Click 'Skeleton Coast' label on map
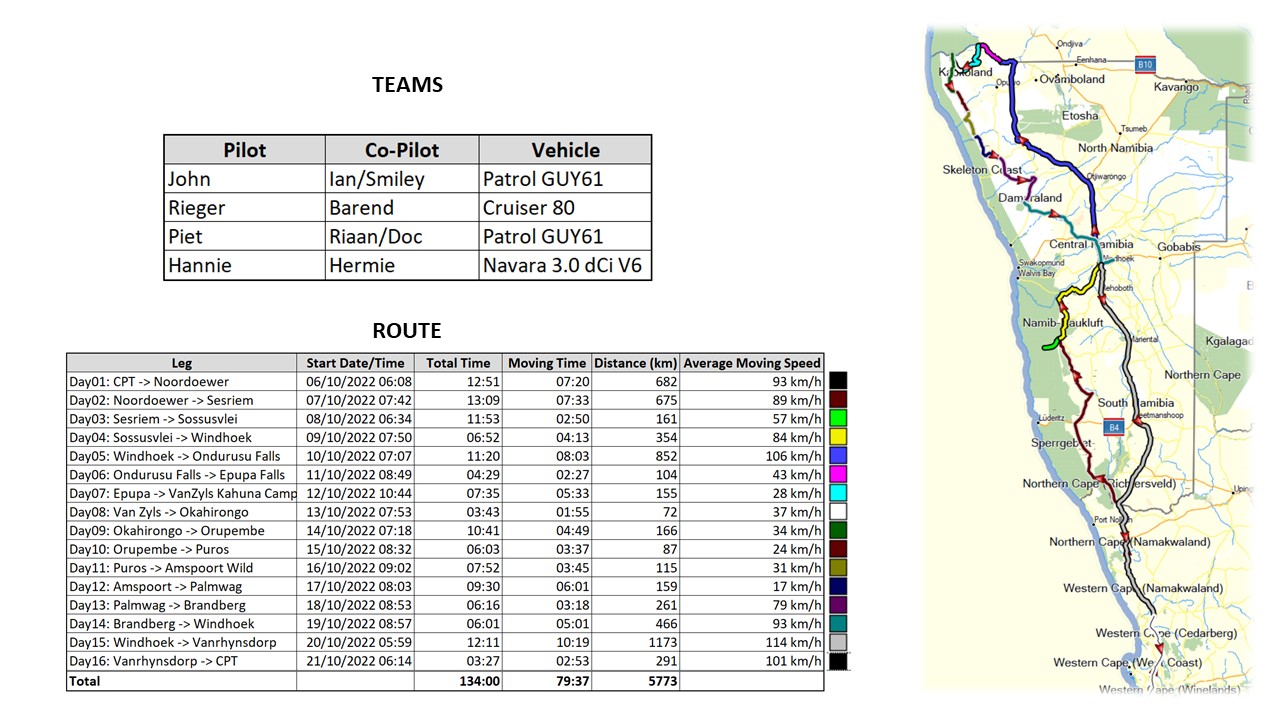1280x720 pixels. tap(982, 170)
